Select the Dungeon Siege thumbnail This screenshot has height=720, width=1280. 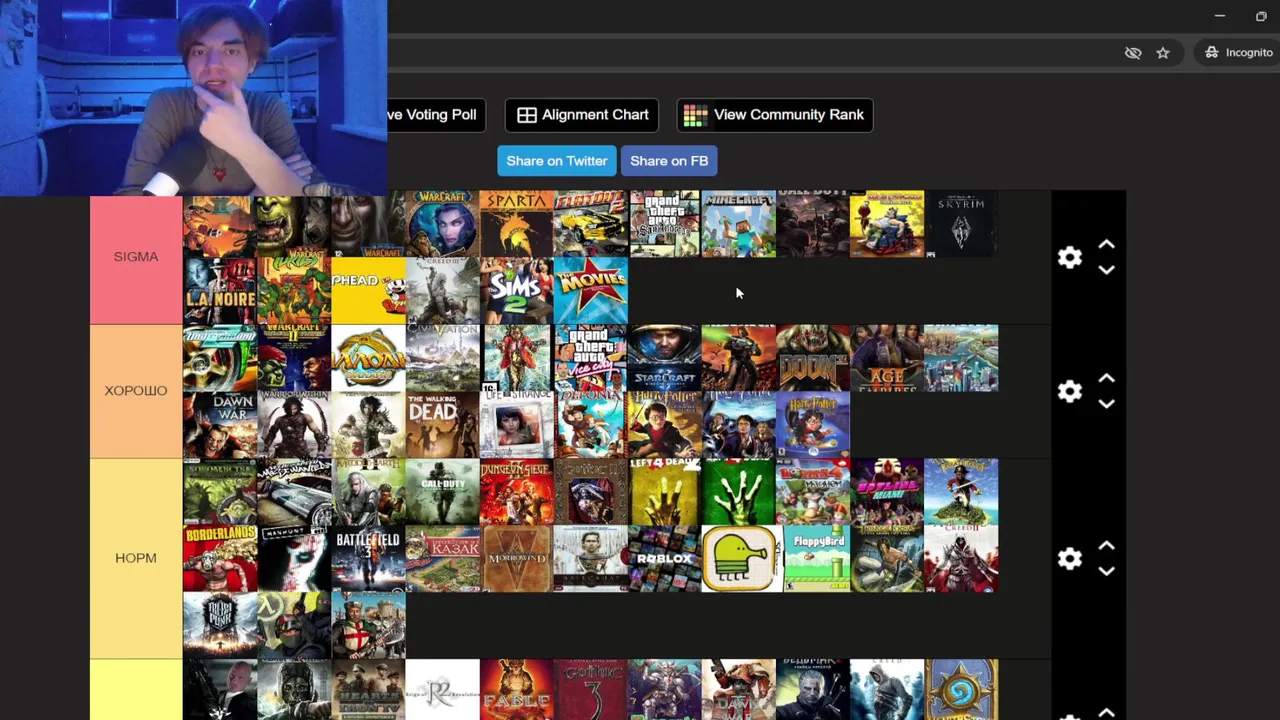(x=516, y=492)
